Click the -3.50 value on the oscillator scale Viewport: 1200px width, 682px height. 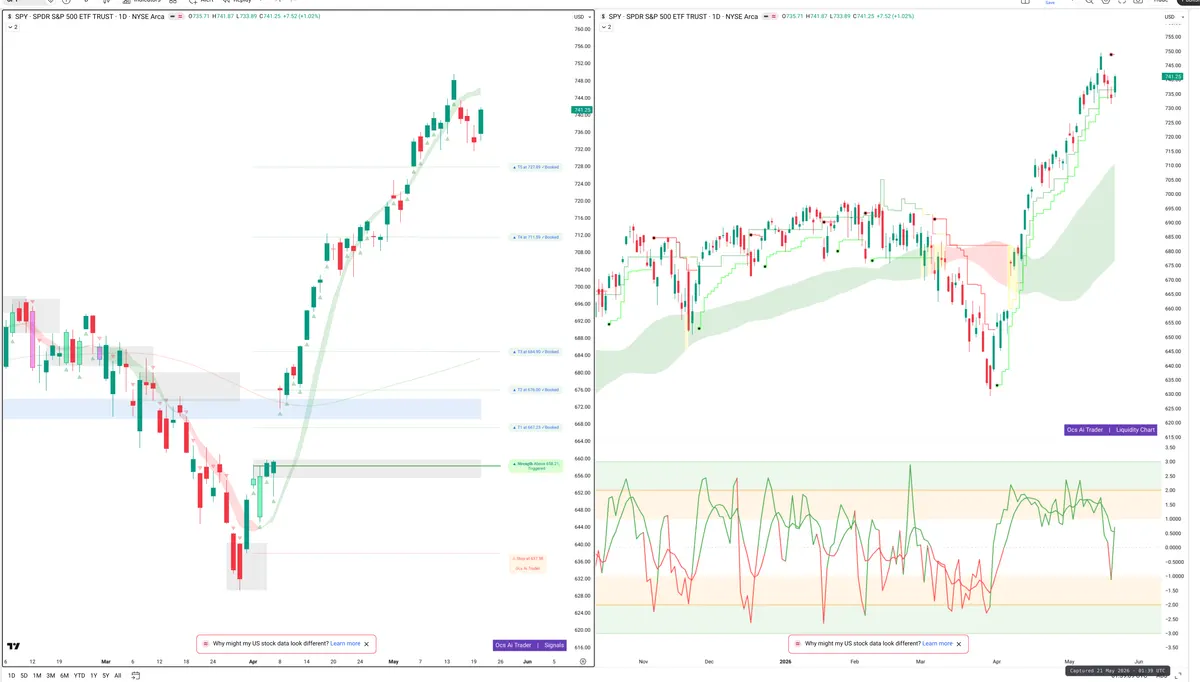pyautogui.click(x=1171, y=648)
